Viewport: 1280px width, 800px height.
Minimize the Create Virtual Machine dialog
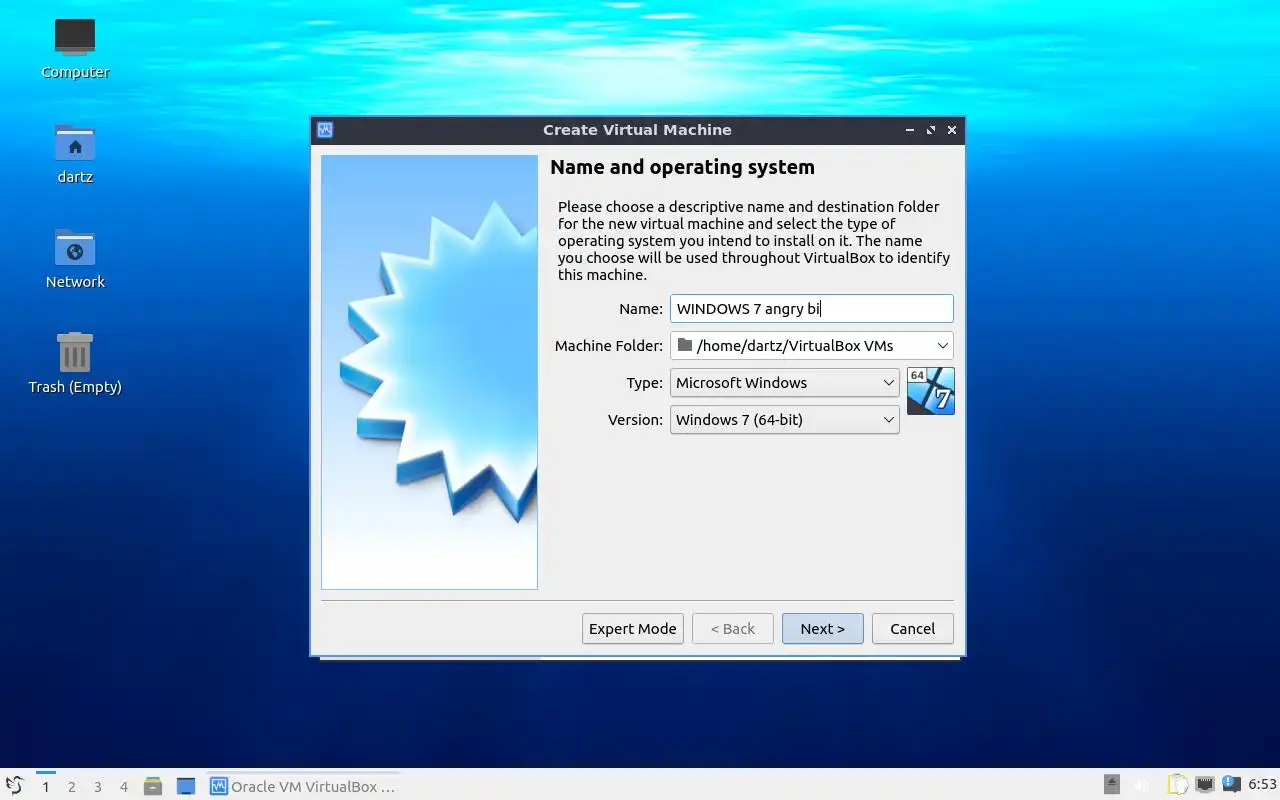click(910, 130)
